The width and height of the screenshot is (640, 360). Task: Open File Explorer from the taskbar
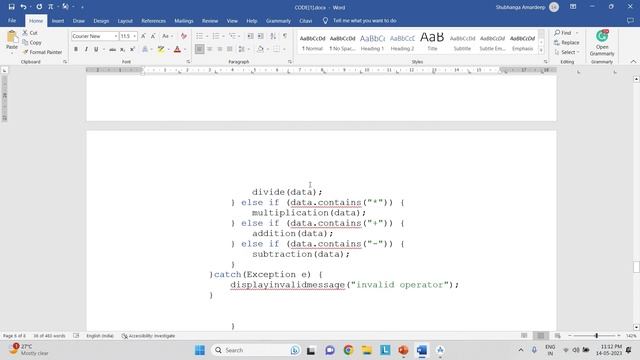click(x=367, y=350)
